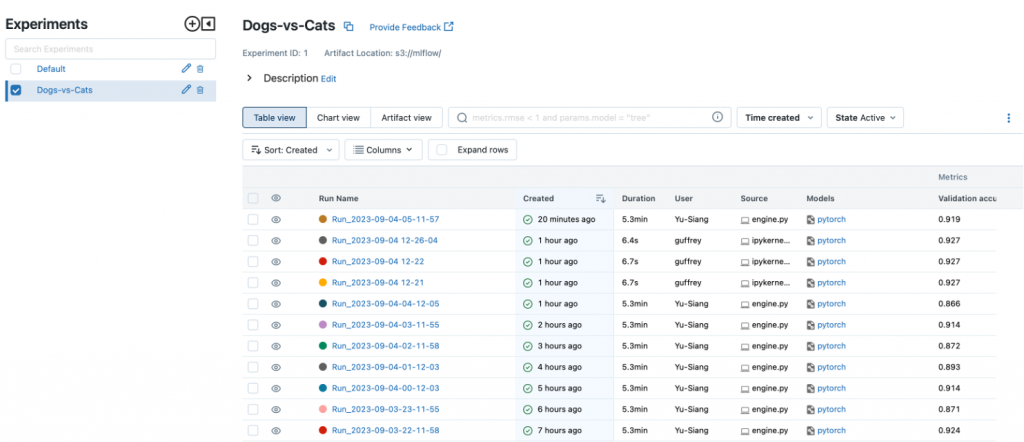Image resolution: width=1024 pixels, height=442 pixels.
Task: Switch to Artifact view tab
Action: (x=406, y=118)
